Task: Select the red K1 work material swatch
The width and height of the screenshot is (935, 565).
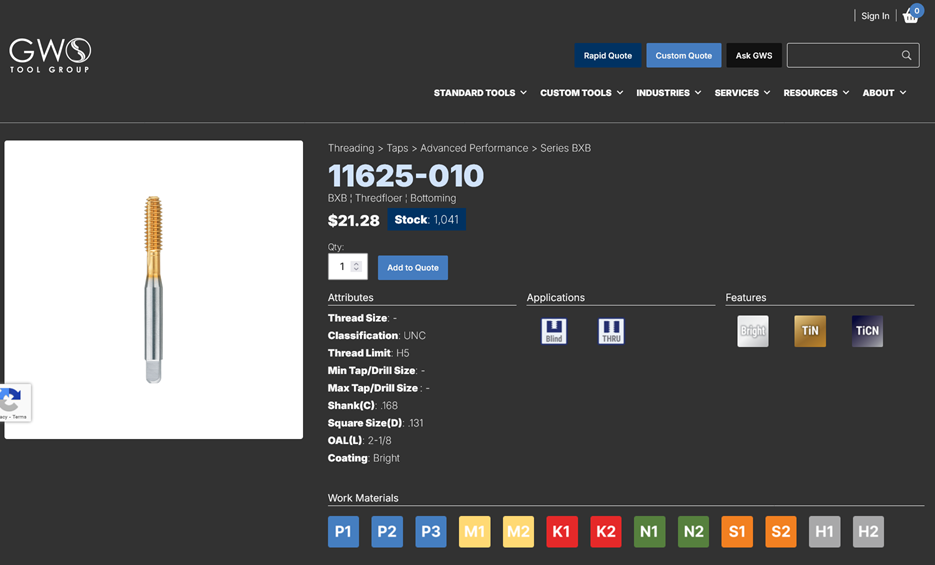Action: (562, 532)
